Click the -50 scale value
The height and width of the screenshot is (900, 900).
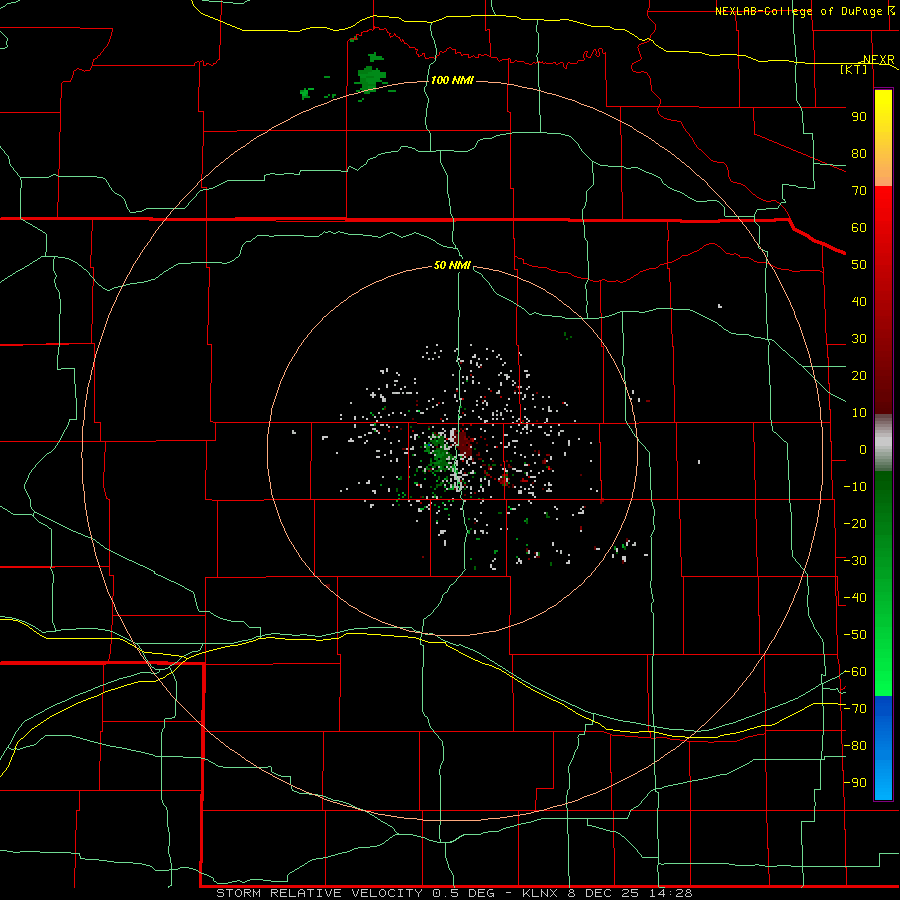coord(855,635)
